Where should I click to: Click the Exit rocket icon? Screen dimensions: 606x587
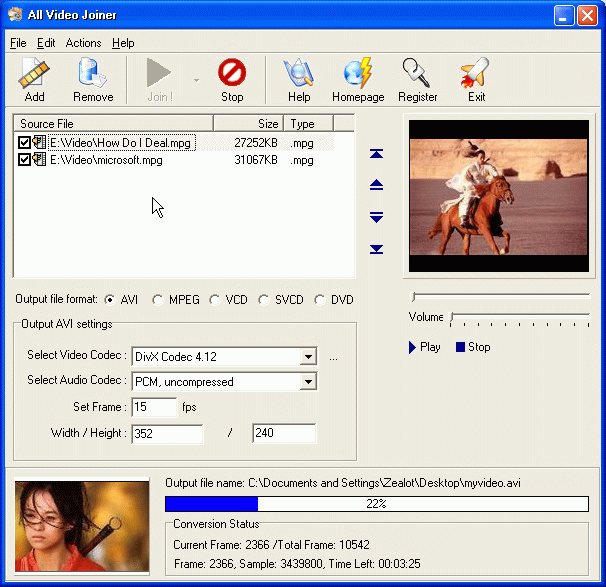[x=475, y=72]
